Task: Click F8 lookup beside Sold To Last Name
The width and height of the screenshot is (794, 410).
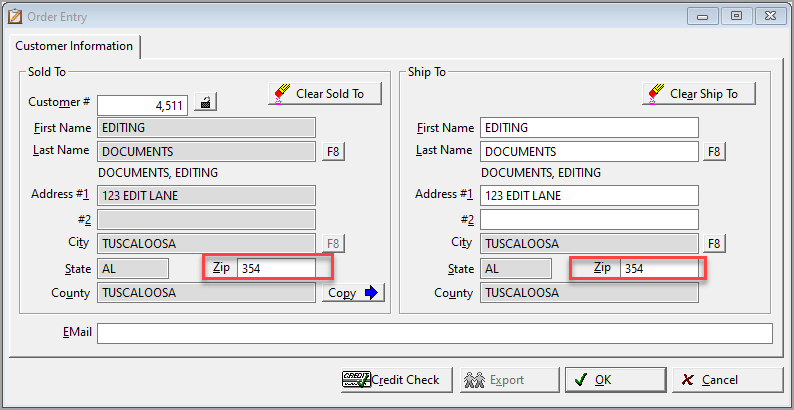Action: 333,151
